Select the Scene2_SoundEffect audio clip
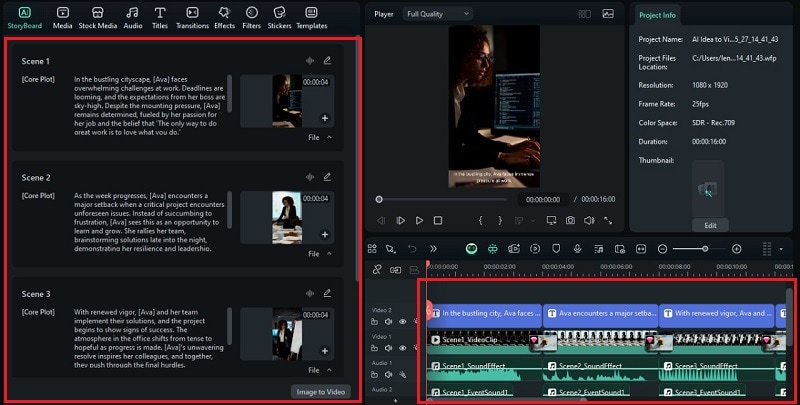 point(601,369)
